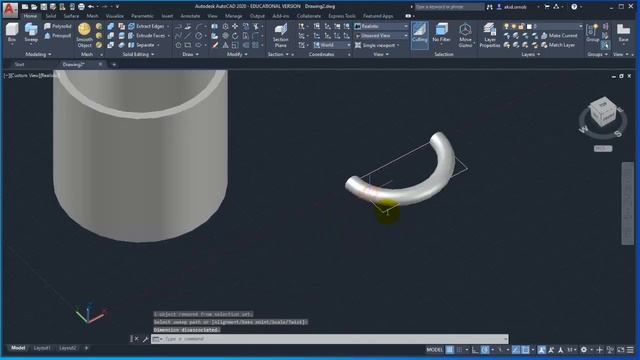Select the Move Gizmo tool
Viewport: 640px width, 360px height.
point(465,35)
